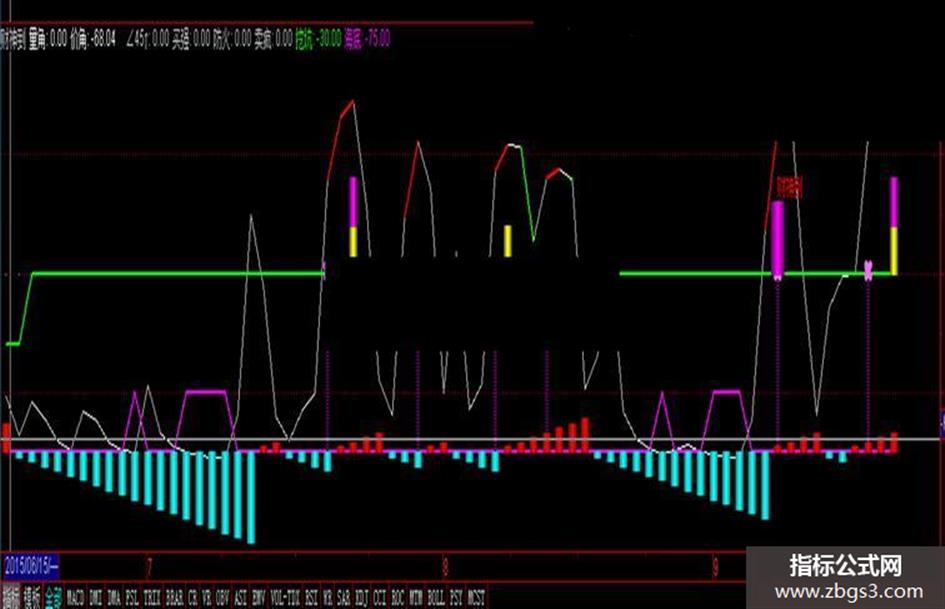Open the BOLL indicator tab
This screenshot has height=609, width=945.
click(x=436, y=598)
